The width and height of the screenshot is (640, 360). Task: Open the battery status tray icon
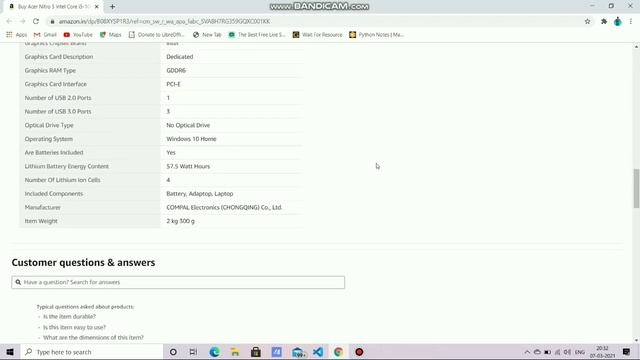click(x=547, y=352)
